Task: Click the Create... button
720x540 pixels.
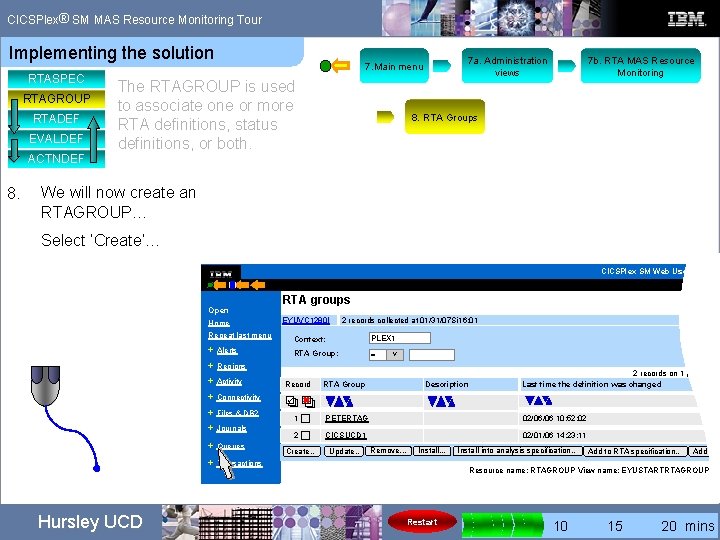Action: coord(301,451)
